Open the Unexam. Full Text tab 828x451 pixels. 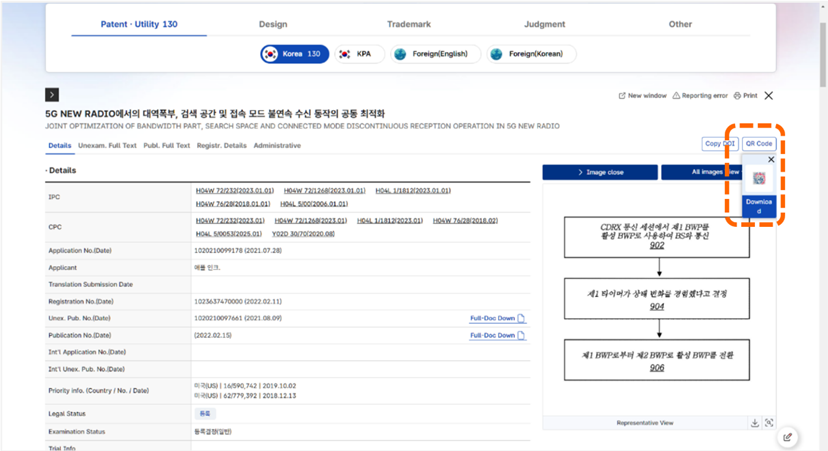pyautogui.click(x=107, y=146)
